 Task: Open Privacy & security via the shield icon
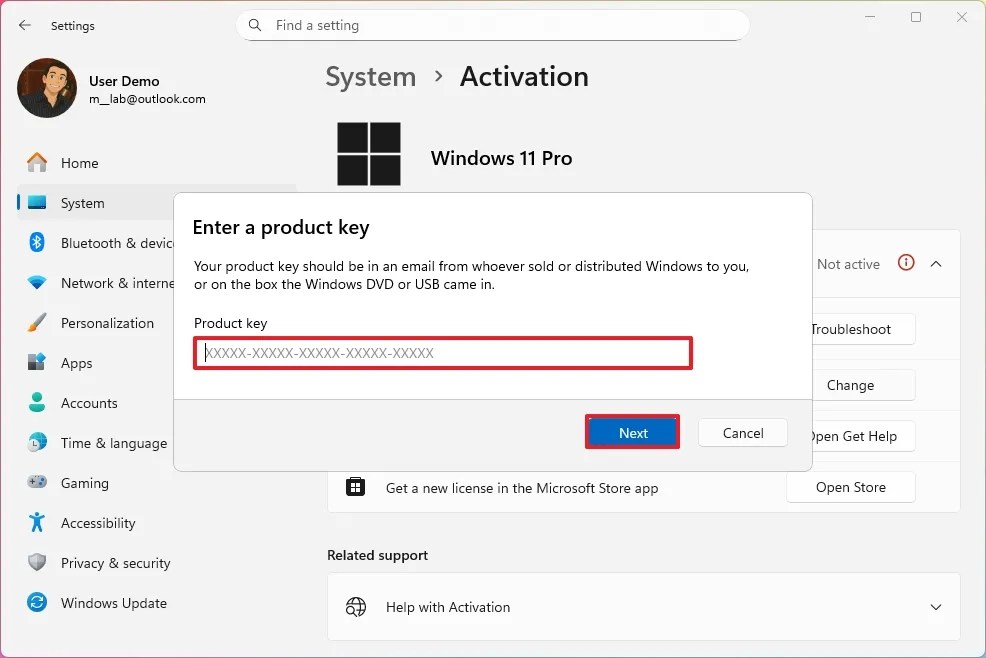point(36,563)
